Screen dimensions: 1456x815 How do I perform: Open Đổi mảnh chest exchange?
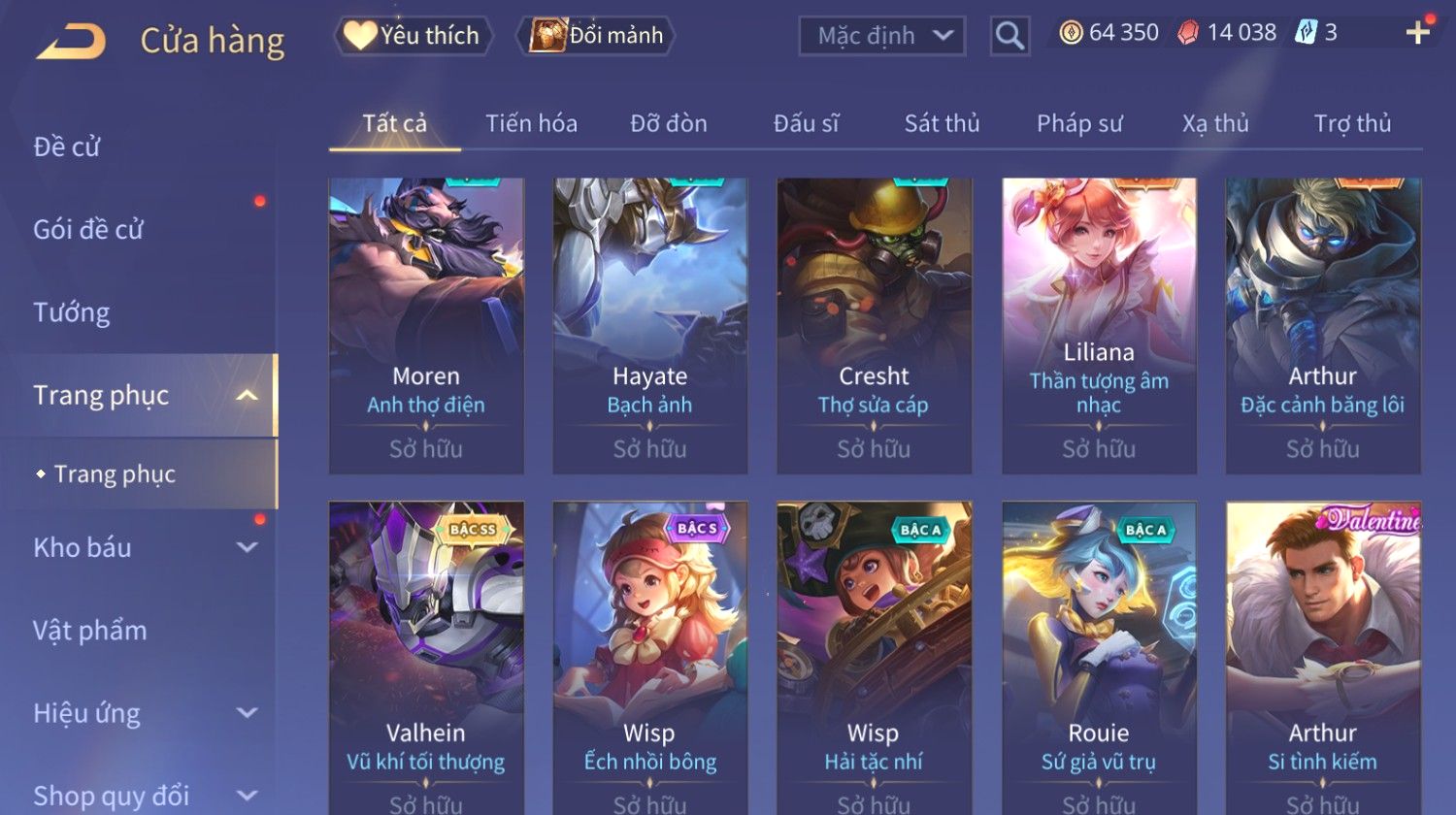point(595,36)
